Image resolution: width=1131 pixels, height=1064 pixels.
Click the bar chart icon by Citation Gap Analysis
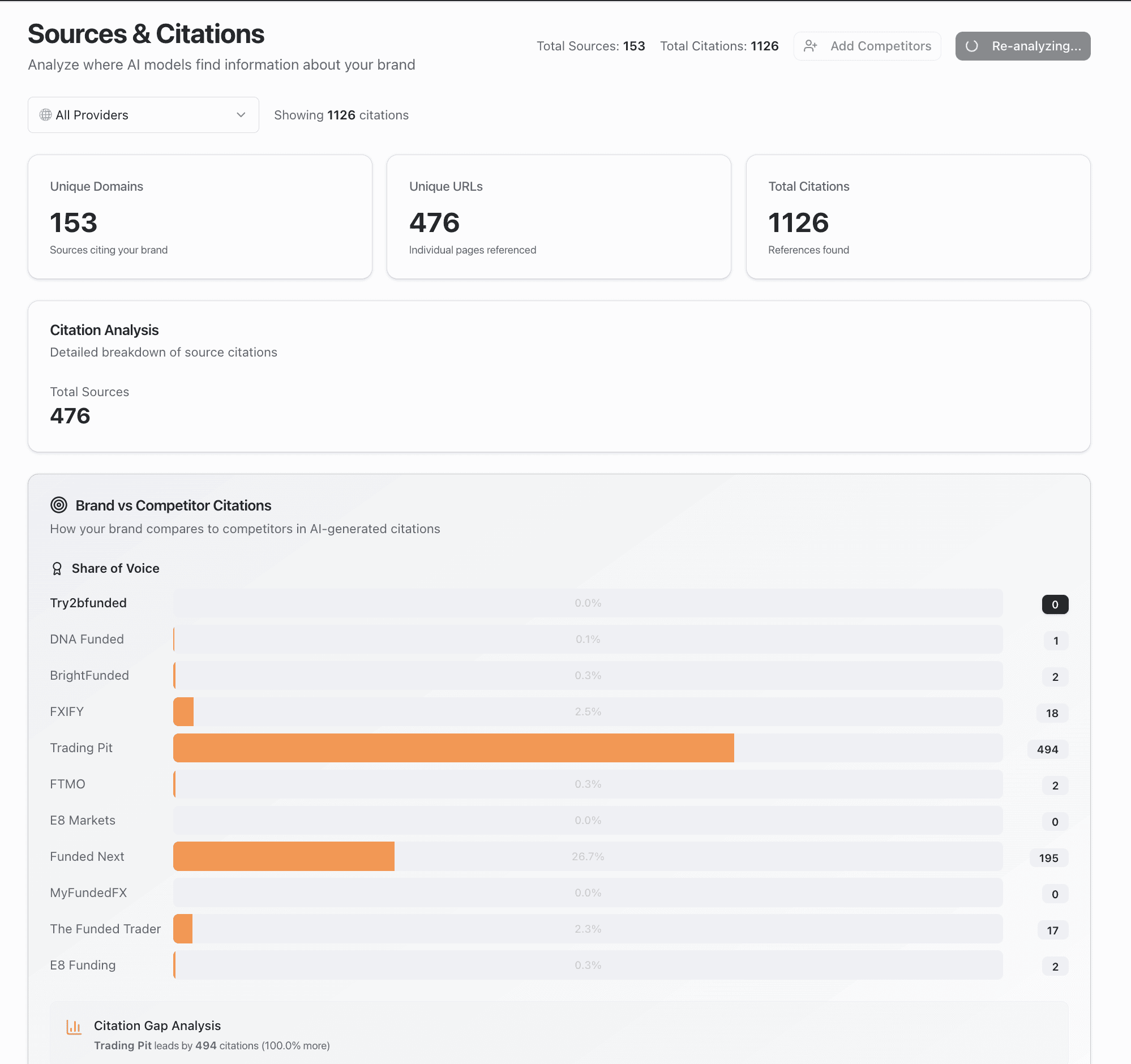pos(74,1027)
